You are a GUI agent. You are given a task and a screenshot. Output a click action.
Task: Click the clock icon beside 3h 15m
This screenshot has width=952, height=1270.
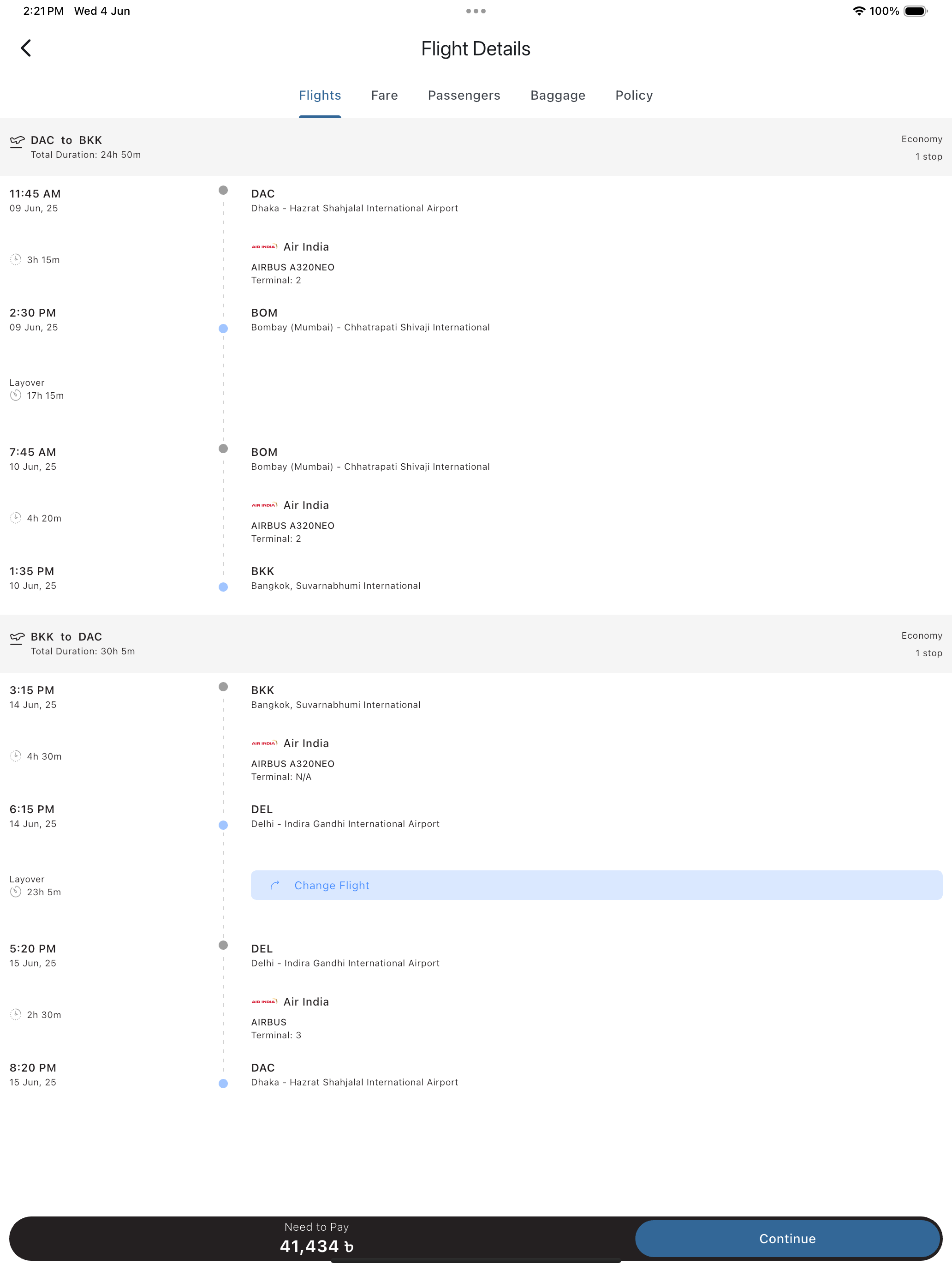16,259
